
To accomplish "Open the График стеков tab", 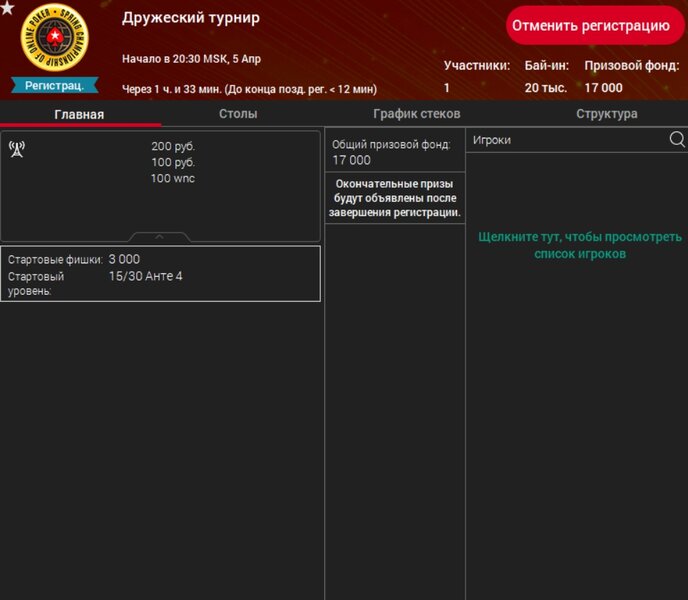I will (416, 114).
